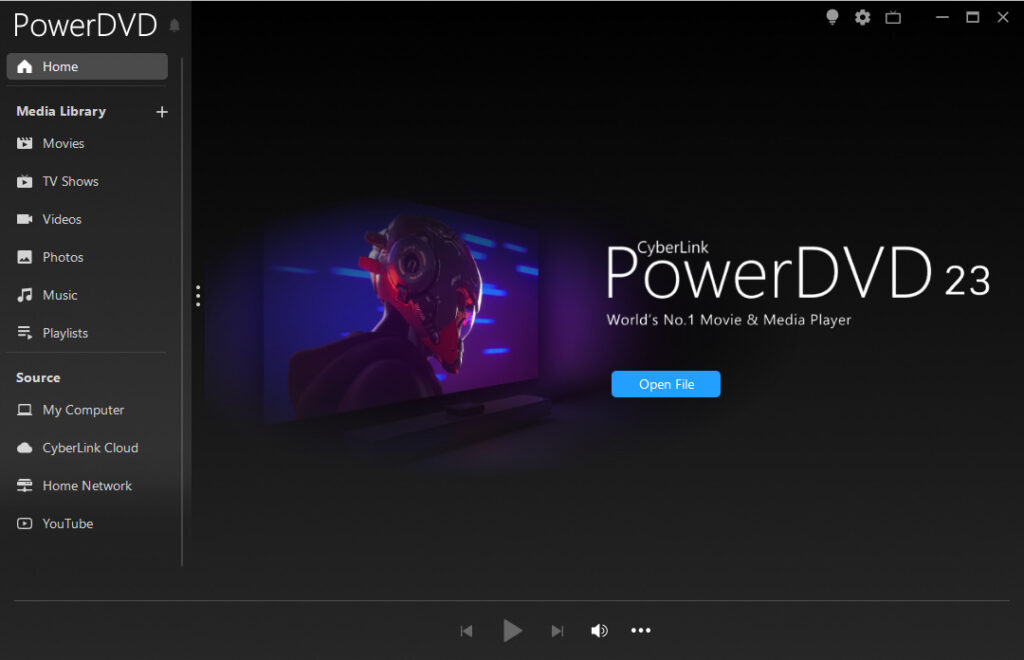Minimize the PowerDVD window
Screen dimensions: 1024x660
(x=942, y=18)
